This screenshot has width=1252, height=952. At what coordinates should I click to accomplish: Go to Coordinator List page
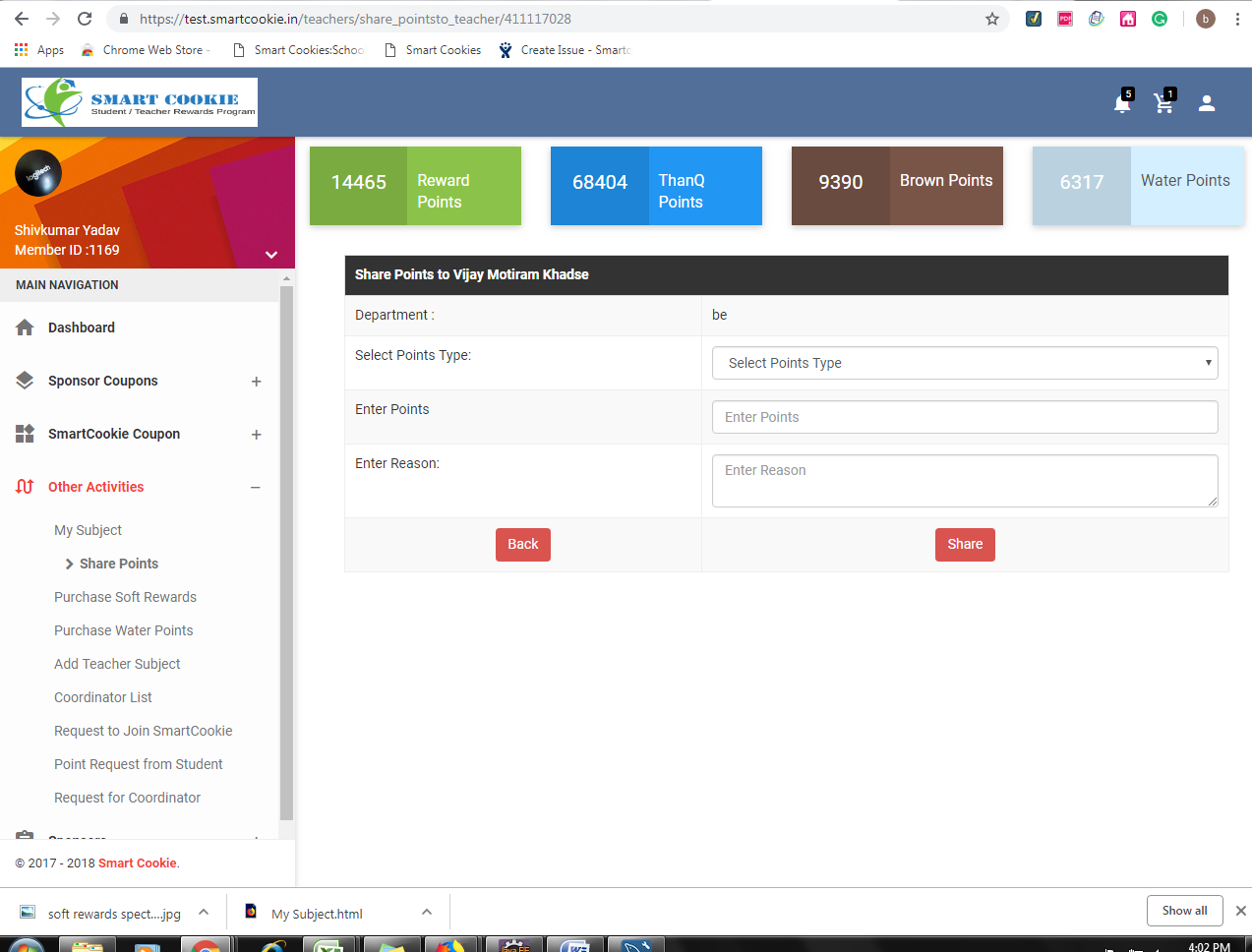(x=103, y=697)
